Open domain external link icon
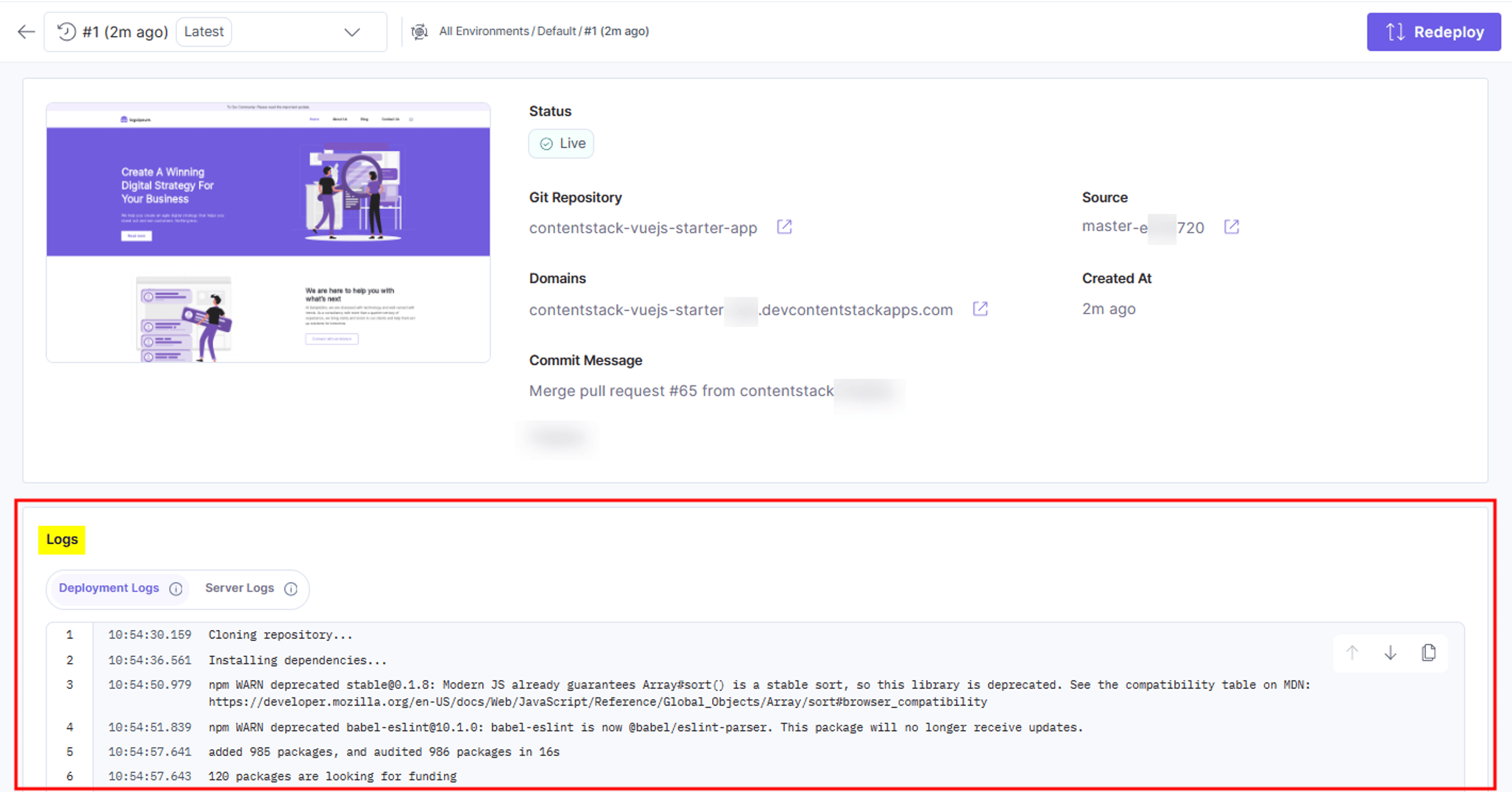The image size is (1512, 792). click(980, 308)
